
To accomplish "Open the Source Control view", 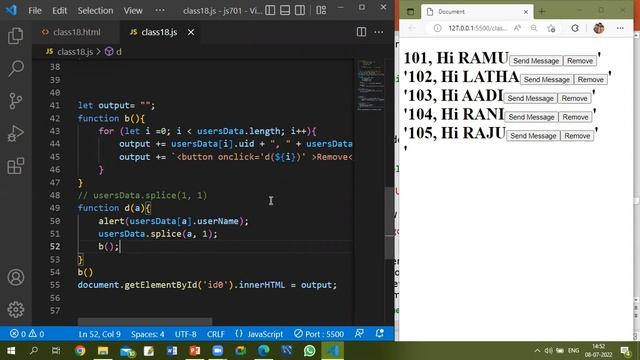I will (x=16, y=101).
